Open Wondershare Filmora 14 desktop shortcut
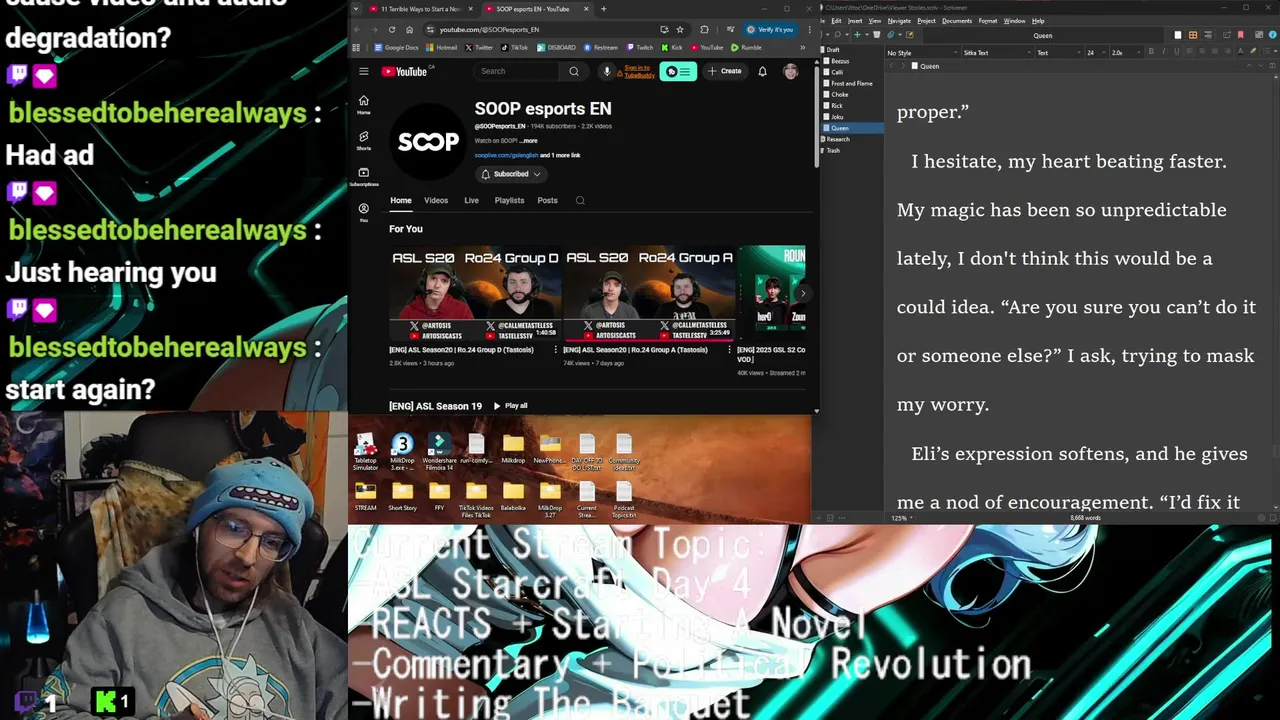 point(439,453)
